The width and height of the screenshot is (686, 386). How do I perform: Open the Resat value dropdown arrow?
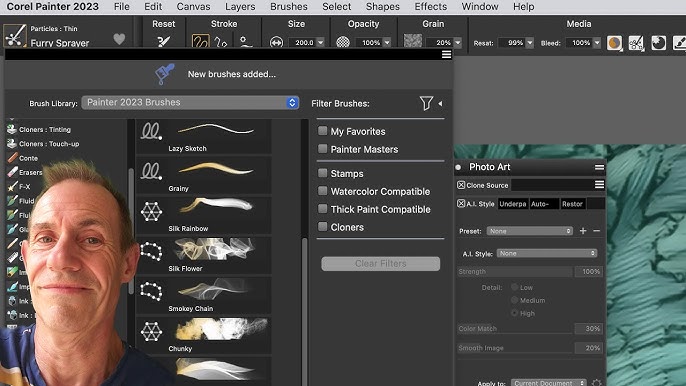pos(530,42)
